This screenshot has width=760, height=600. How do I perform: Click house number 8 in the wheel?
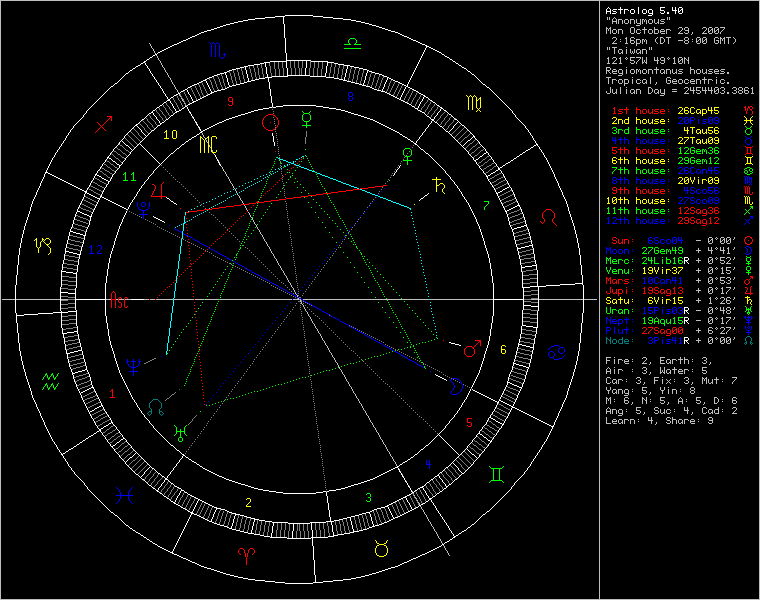(x=350, y=96)
